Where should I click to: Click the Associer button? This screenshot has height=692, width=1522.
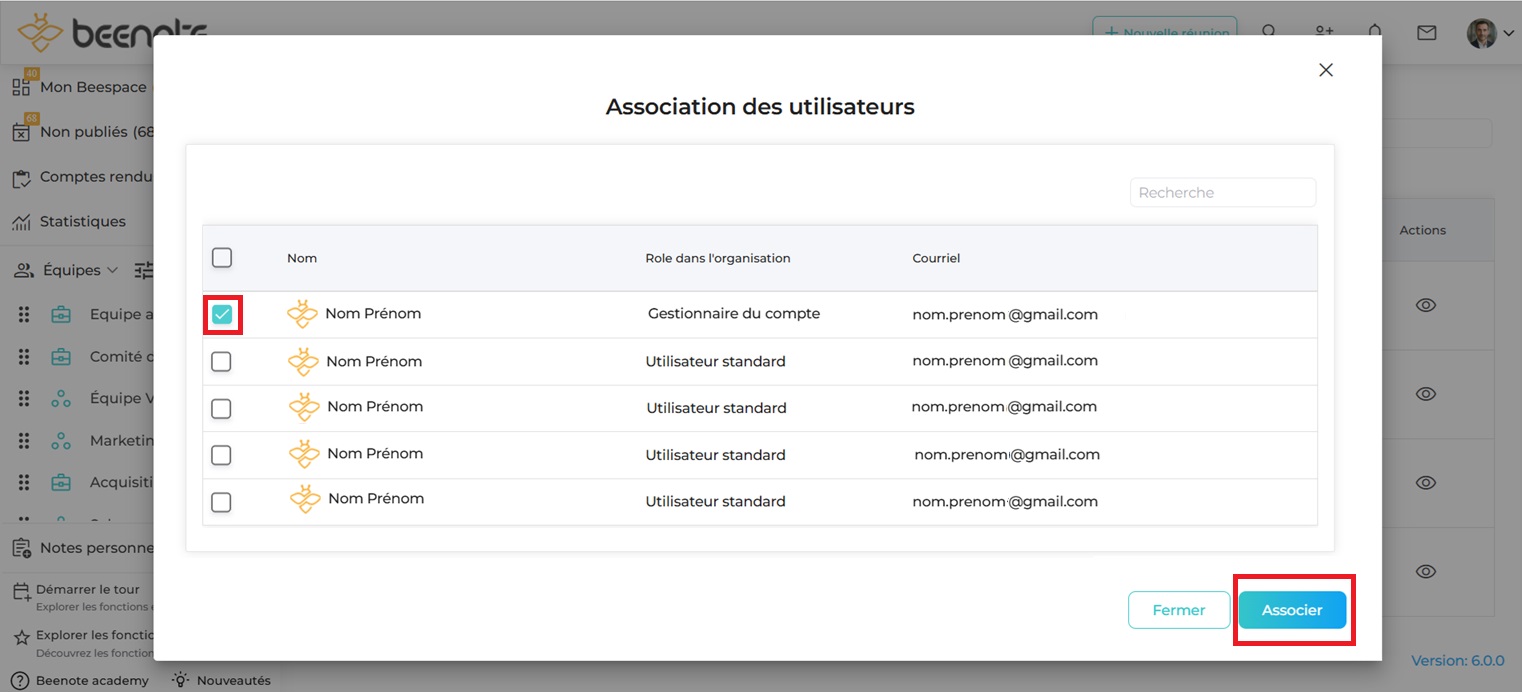click(1292, 610)
